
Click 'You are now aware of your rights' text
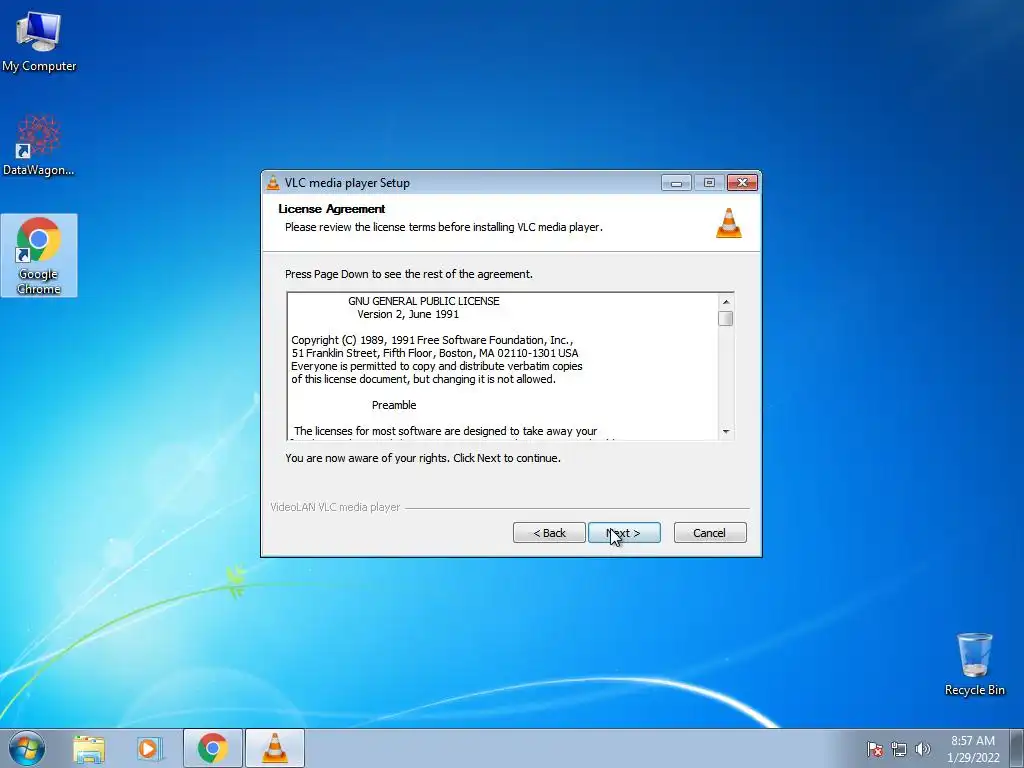click(x=423, y=458)
